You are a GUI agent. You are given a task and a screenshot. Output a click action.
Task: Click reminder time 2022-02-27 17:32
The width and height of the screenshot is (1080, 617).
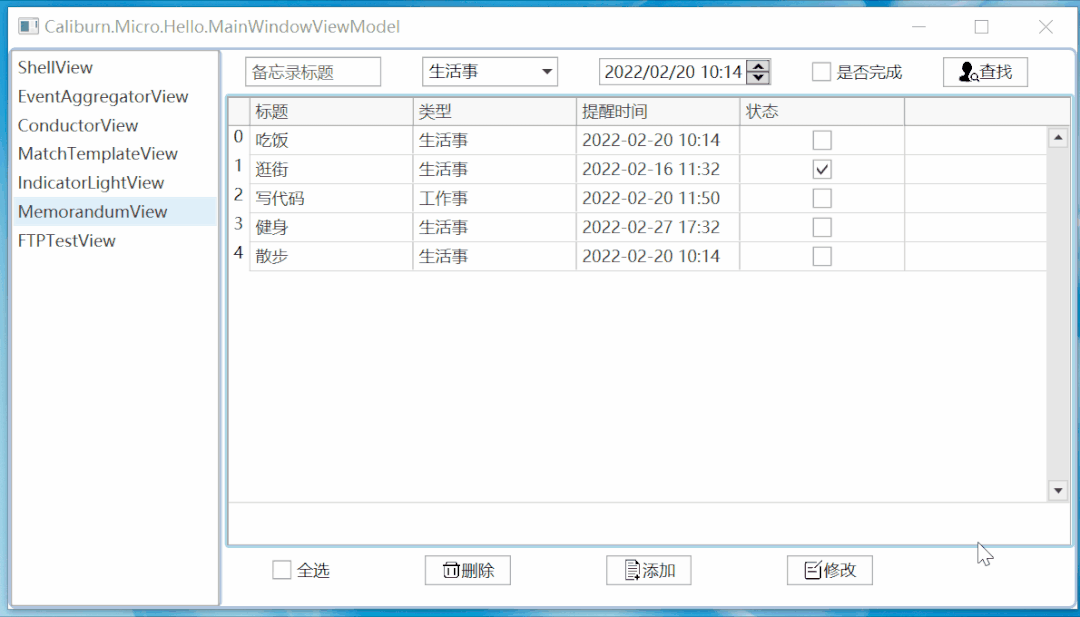[x=658, y=227]
